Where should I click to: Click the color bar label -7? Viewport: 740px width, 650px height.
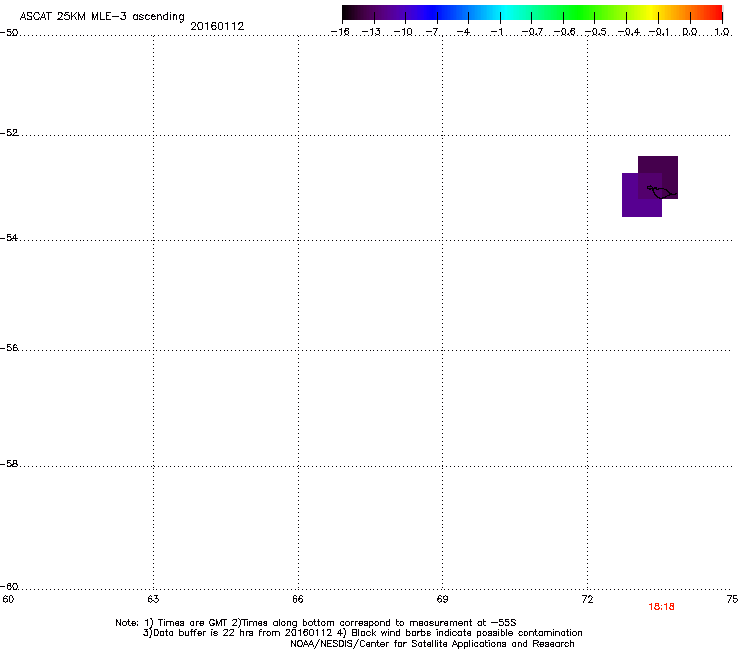click(x=433, y=32)
